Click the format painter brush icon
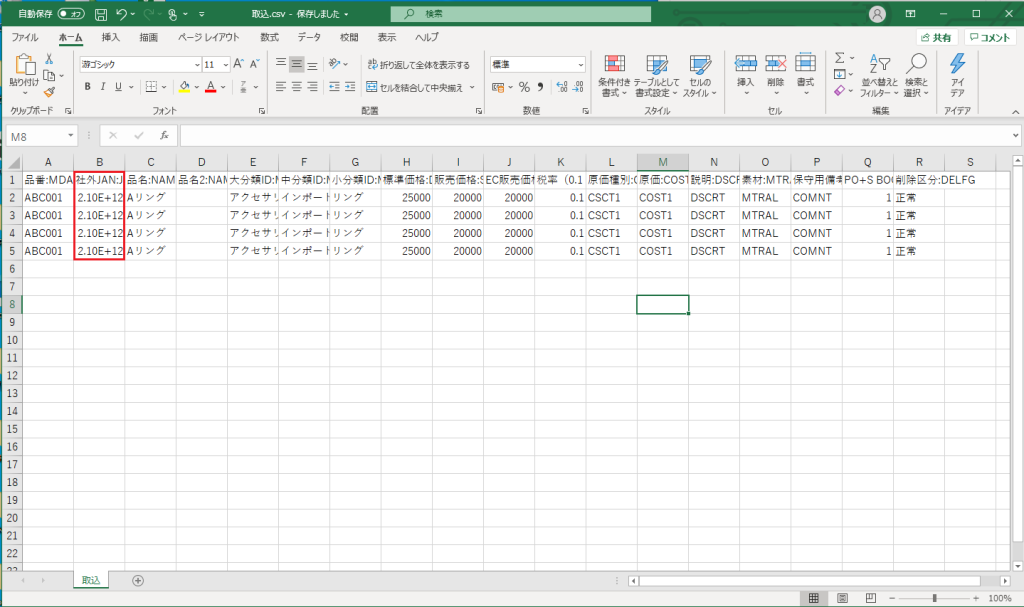Image resolution: width=1024 pixels, height=607 pixels. [x=49, y=92]
